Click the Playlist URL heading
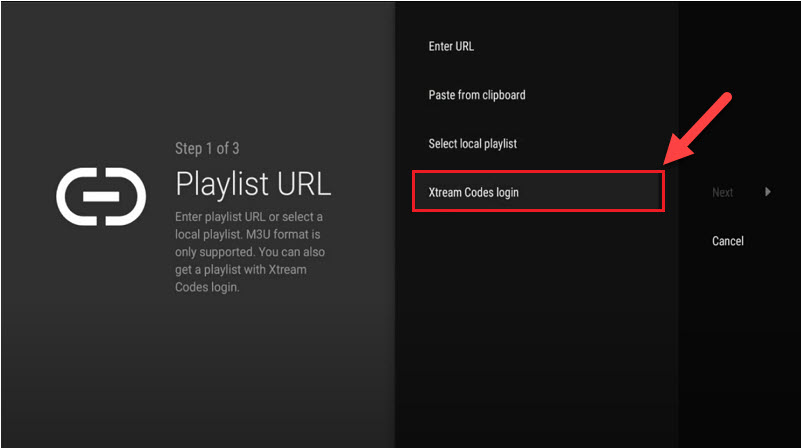Viewport: 801px width, 448px height. coord(253,183)
